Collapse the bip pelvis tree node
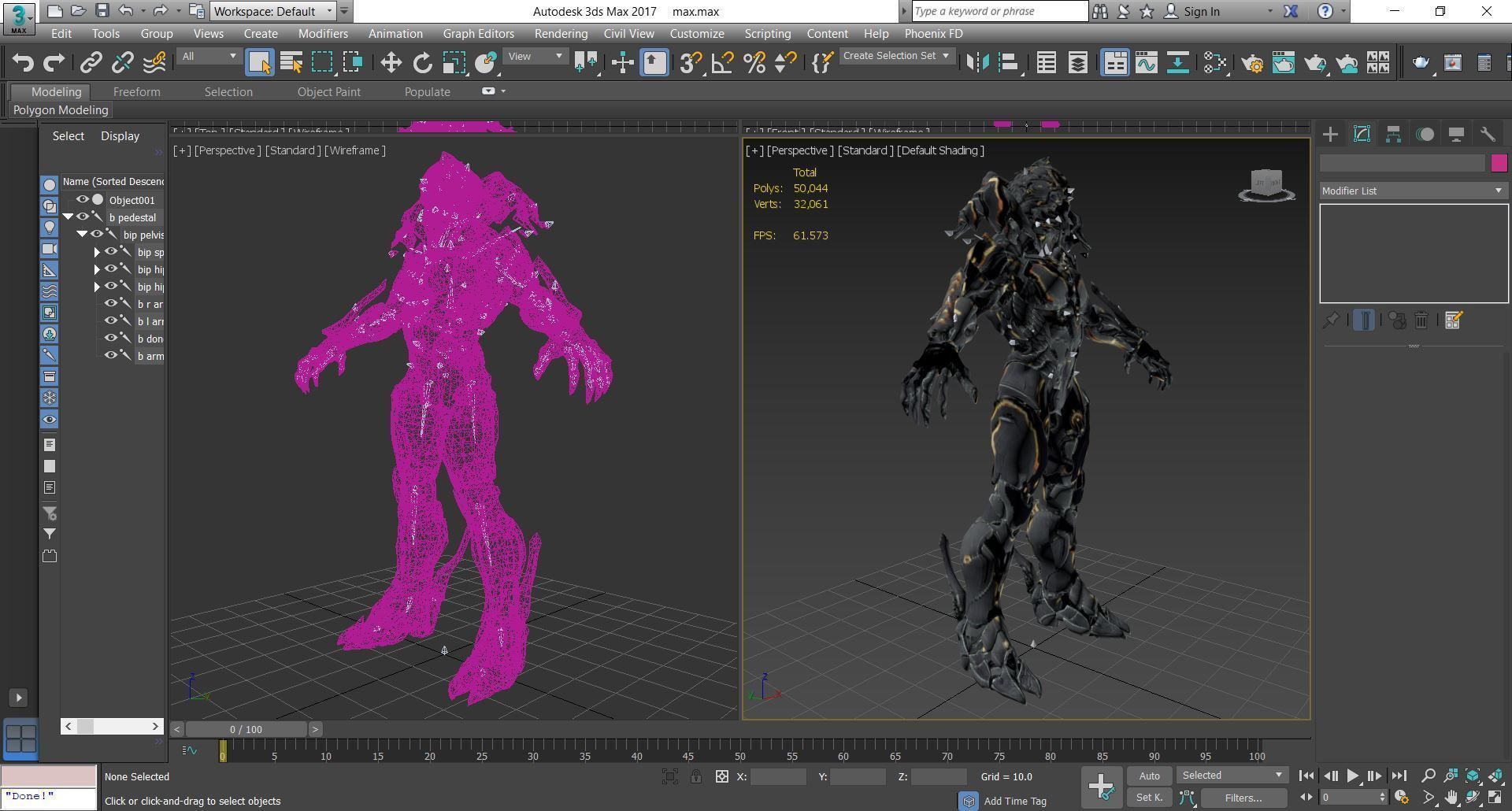Viewport: 1512px width, 811px height. [82, 234]
